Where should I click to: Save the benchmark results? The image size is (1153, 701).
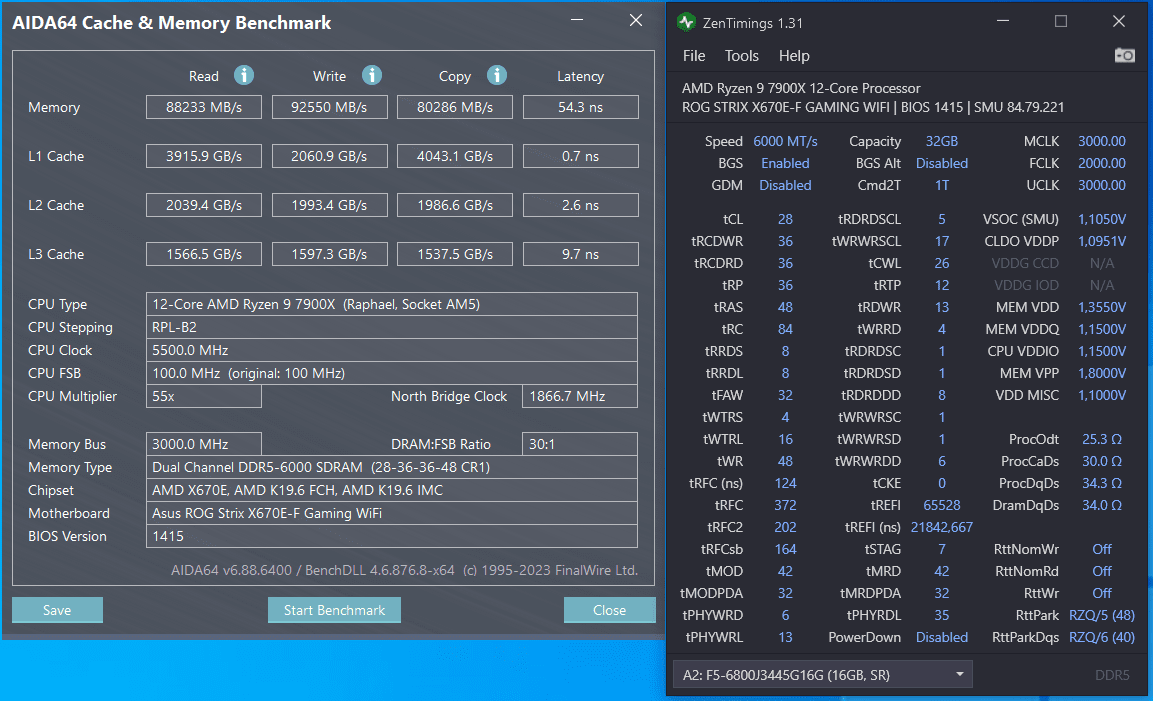tap(57, 610)
